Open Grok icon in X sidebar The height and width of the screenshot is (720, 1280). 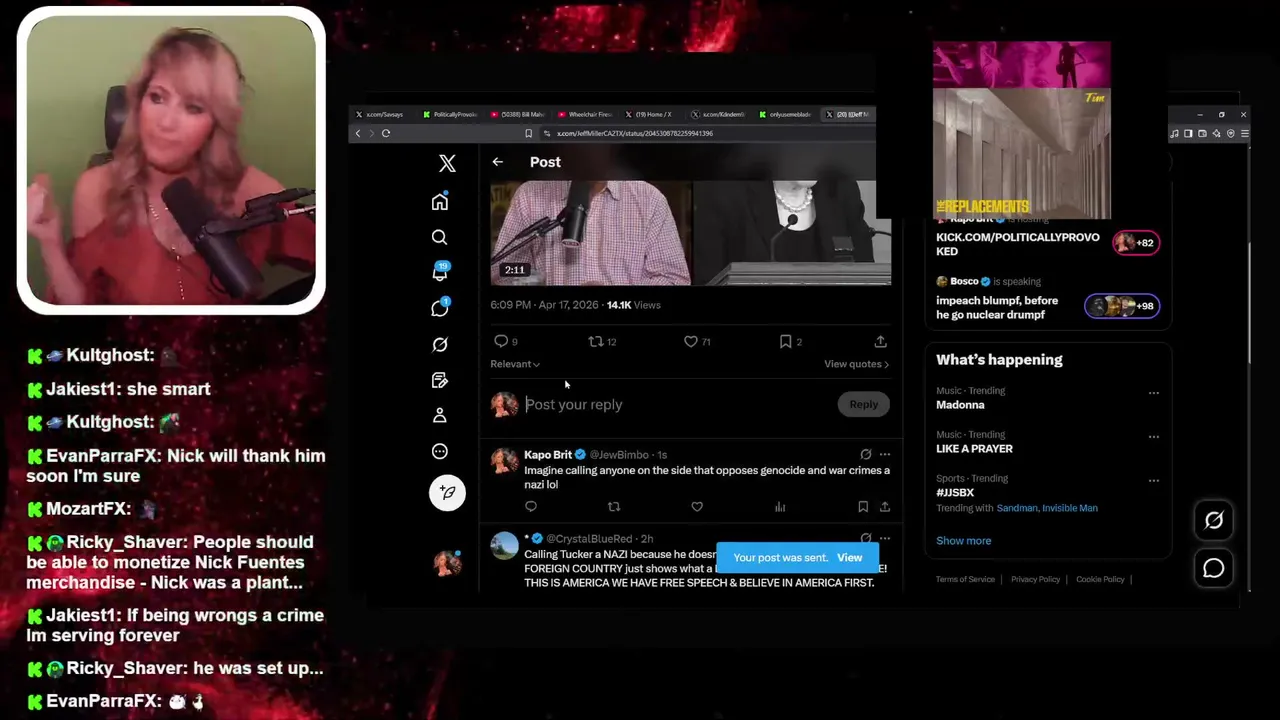[439, 344]
